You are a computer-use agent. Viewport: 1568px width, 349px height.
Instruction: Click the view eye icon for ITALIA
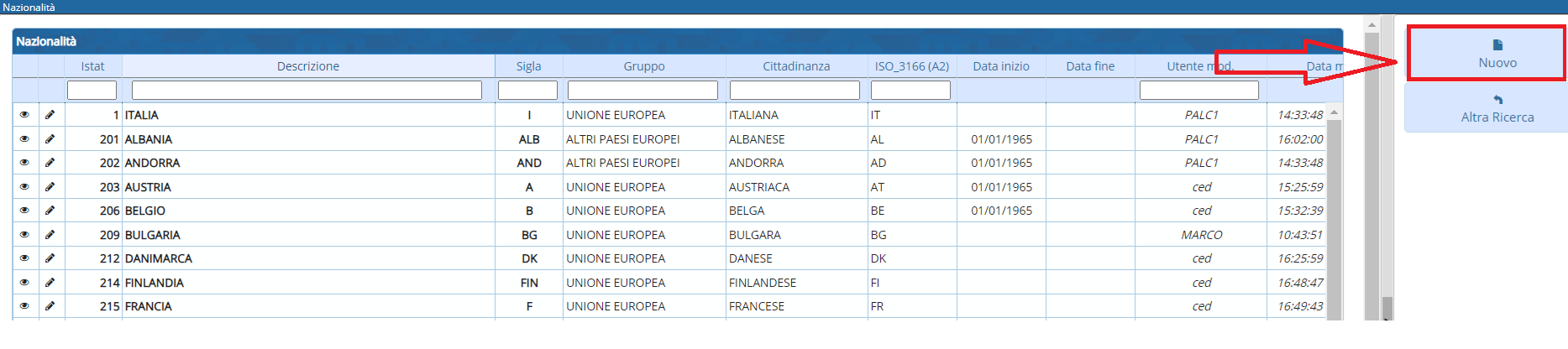(x=24, y=115)
